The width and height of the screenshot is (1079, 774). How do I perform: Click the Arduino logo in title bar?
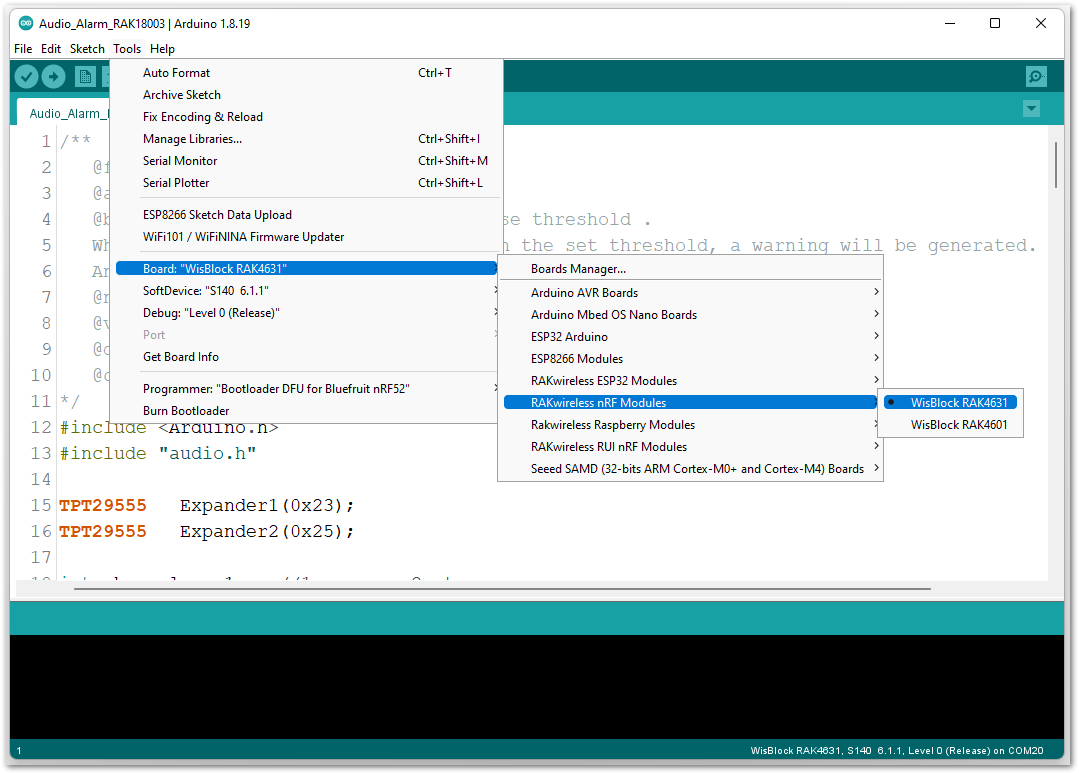pyautogui.click(x=26, y=23)
